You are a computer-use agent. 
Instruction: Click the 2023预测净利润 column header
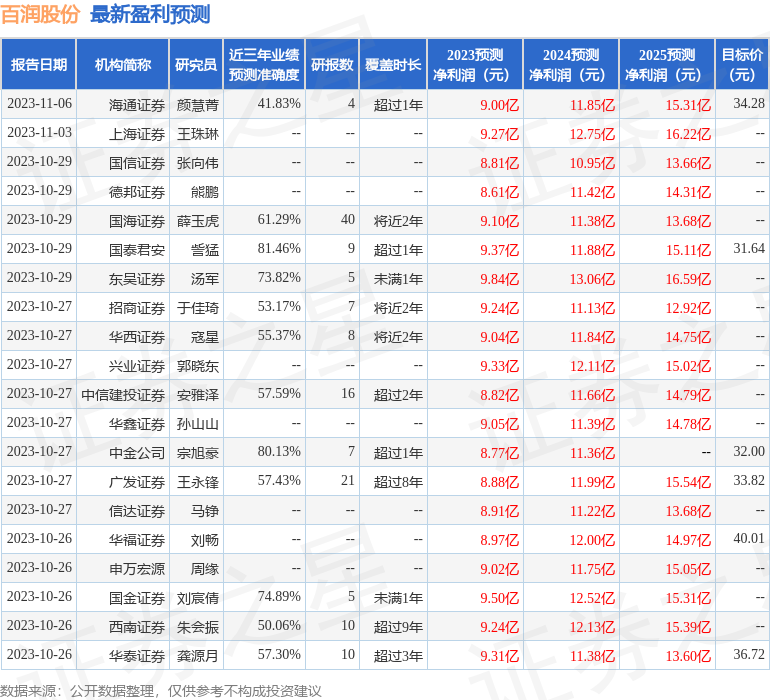pyautogui.click(x=475, y=64)
